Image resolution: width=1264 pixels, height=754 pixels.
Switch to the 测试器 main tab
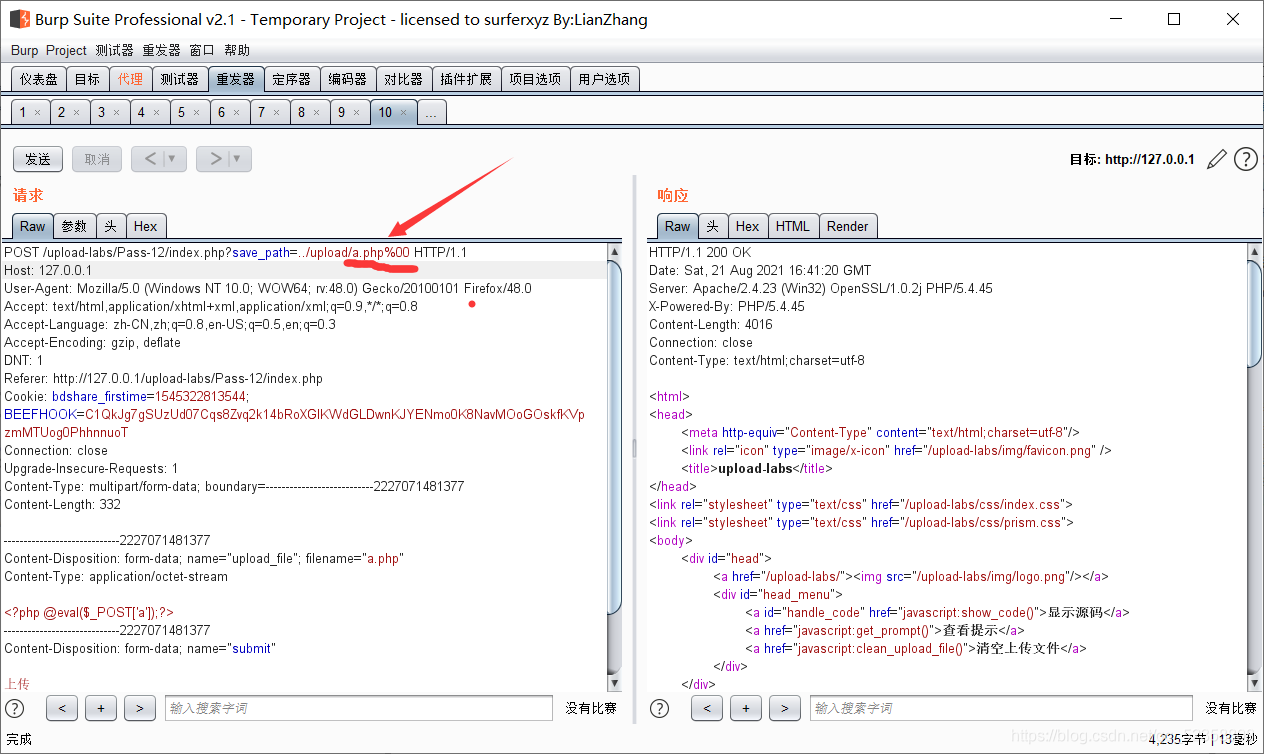pyautogui.click(x=179, y=79)
